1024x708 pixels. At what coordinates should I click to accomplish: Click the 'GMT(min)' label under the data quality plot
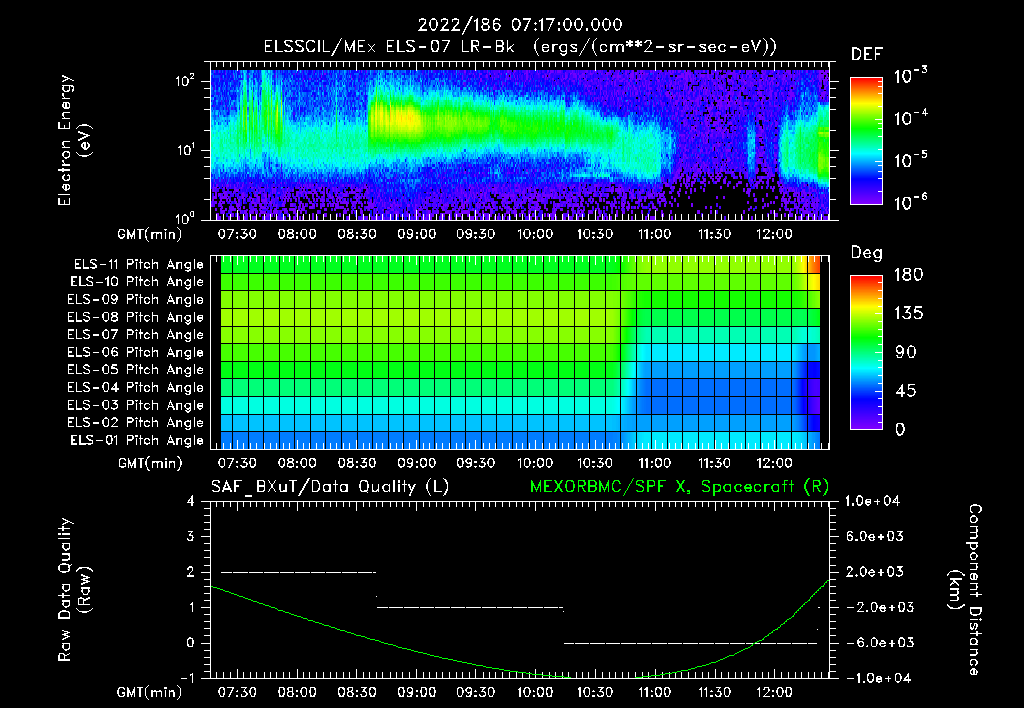[x=150, y=692]
